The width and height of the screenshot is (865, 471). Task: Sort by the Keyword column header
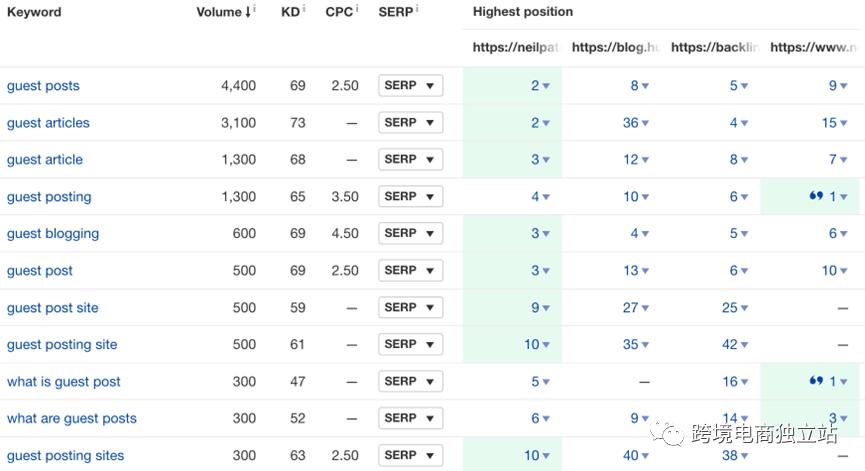[34, 12]
